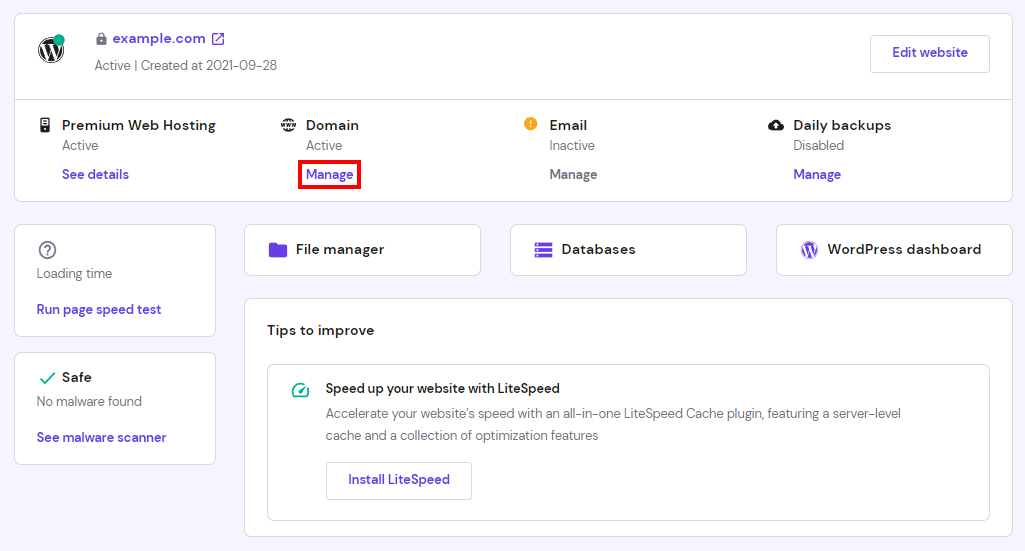The height and width of the screenshot is (551, 1025).
Task: Click the padlock icon next to example.com
Action: coord(101,39)
